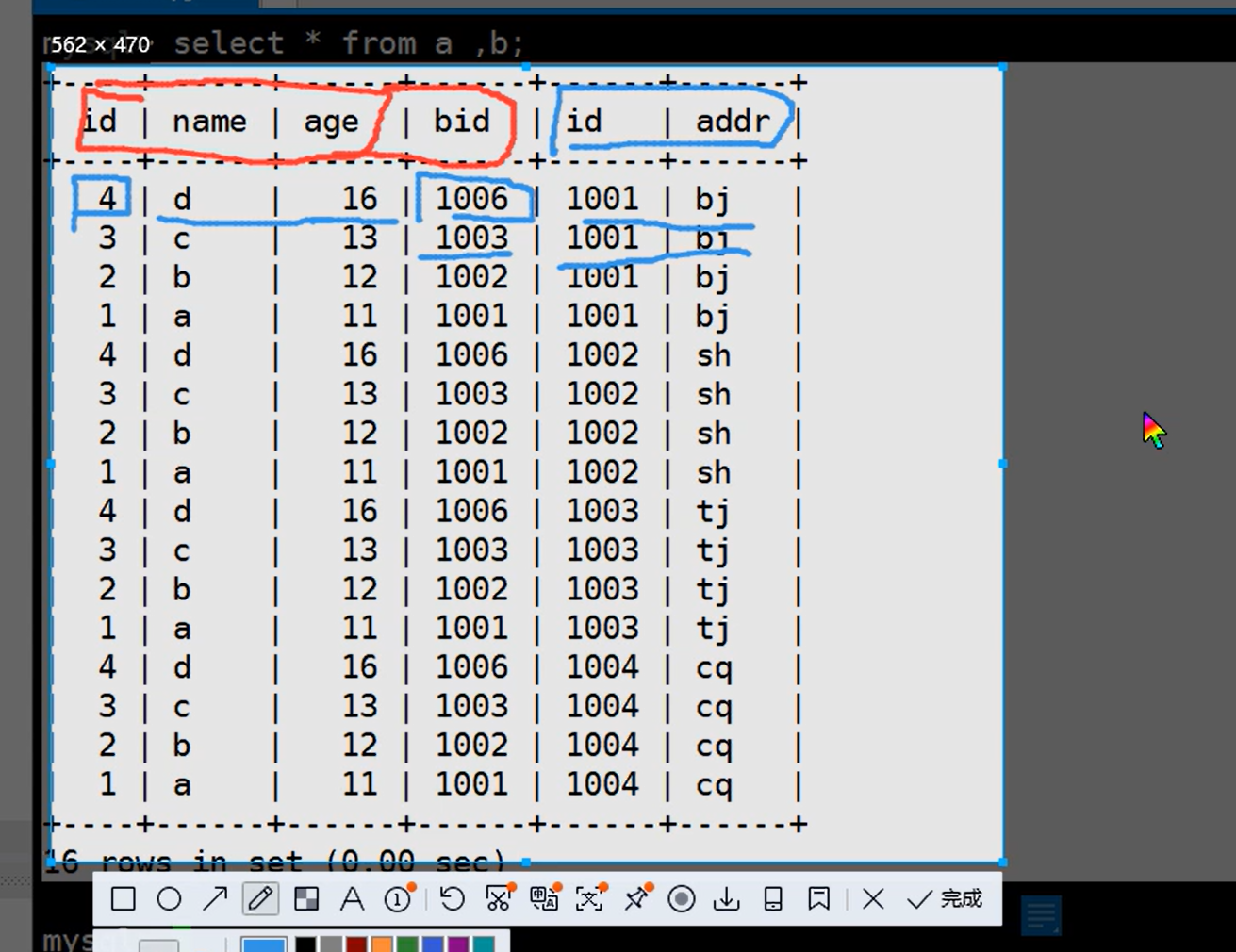The image size is (1236, 952).
Task: Cancel the screenshot with the X
Action: click(x=873, y=899)
